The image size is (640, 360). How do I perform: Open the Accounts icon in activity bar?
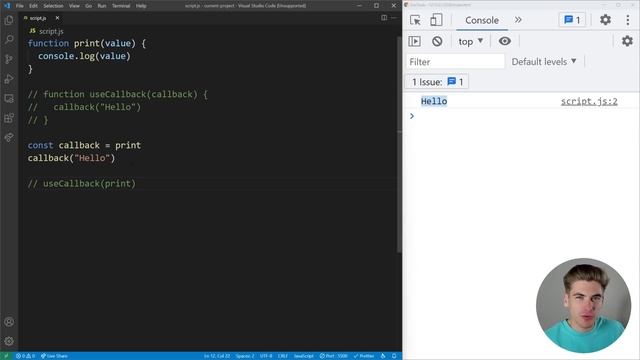click(9, 322)
